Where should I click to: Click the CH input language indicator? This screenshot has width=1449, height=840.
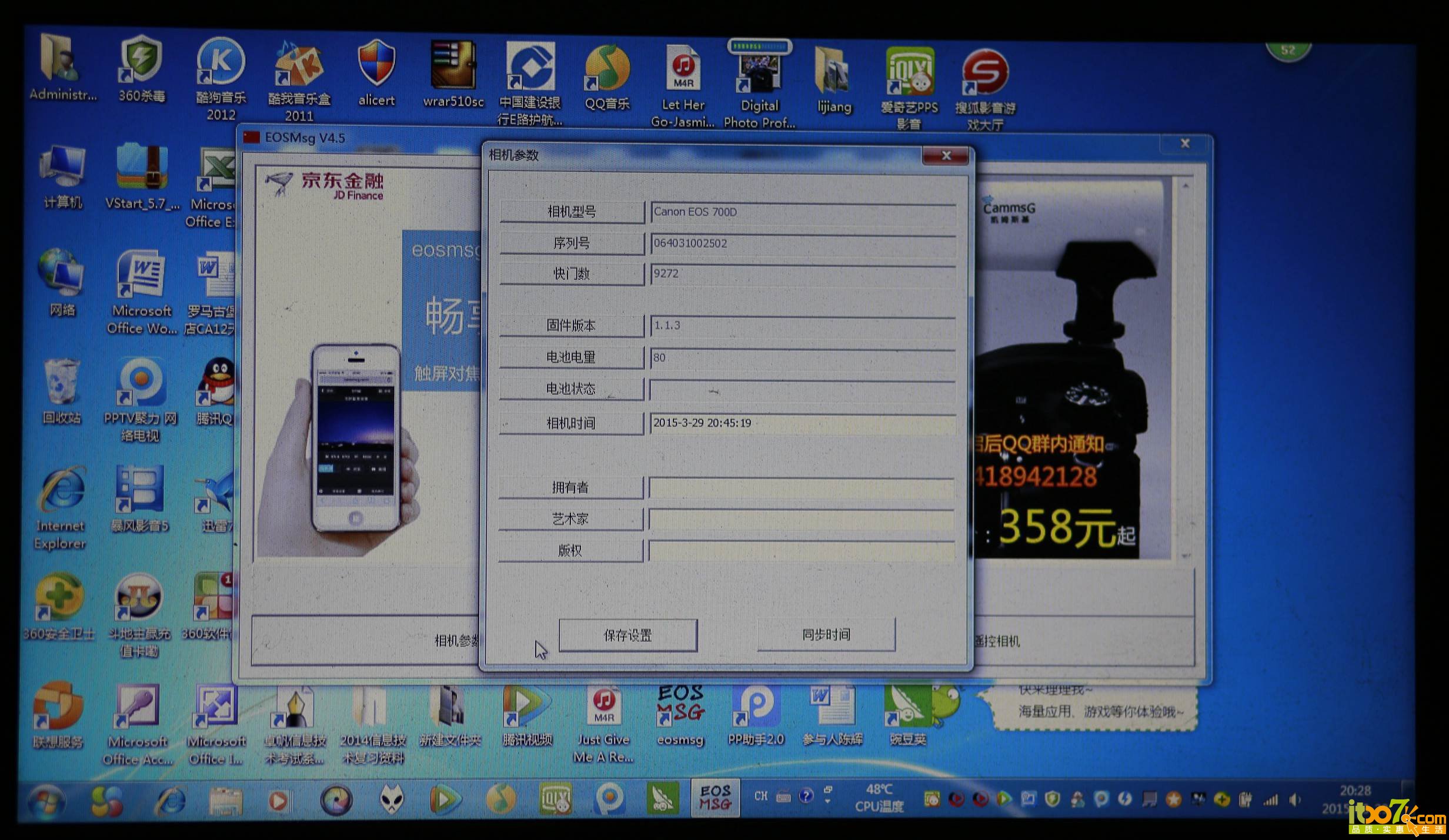pos(761,796)
